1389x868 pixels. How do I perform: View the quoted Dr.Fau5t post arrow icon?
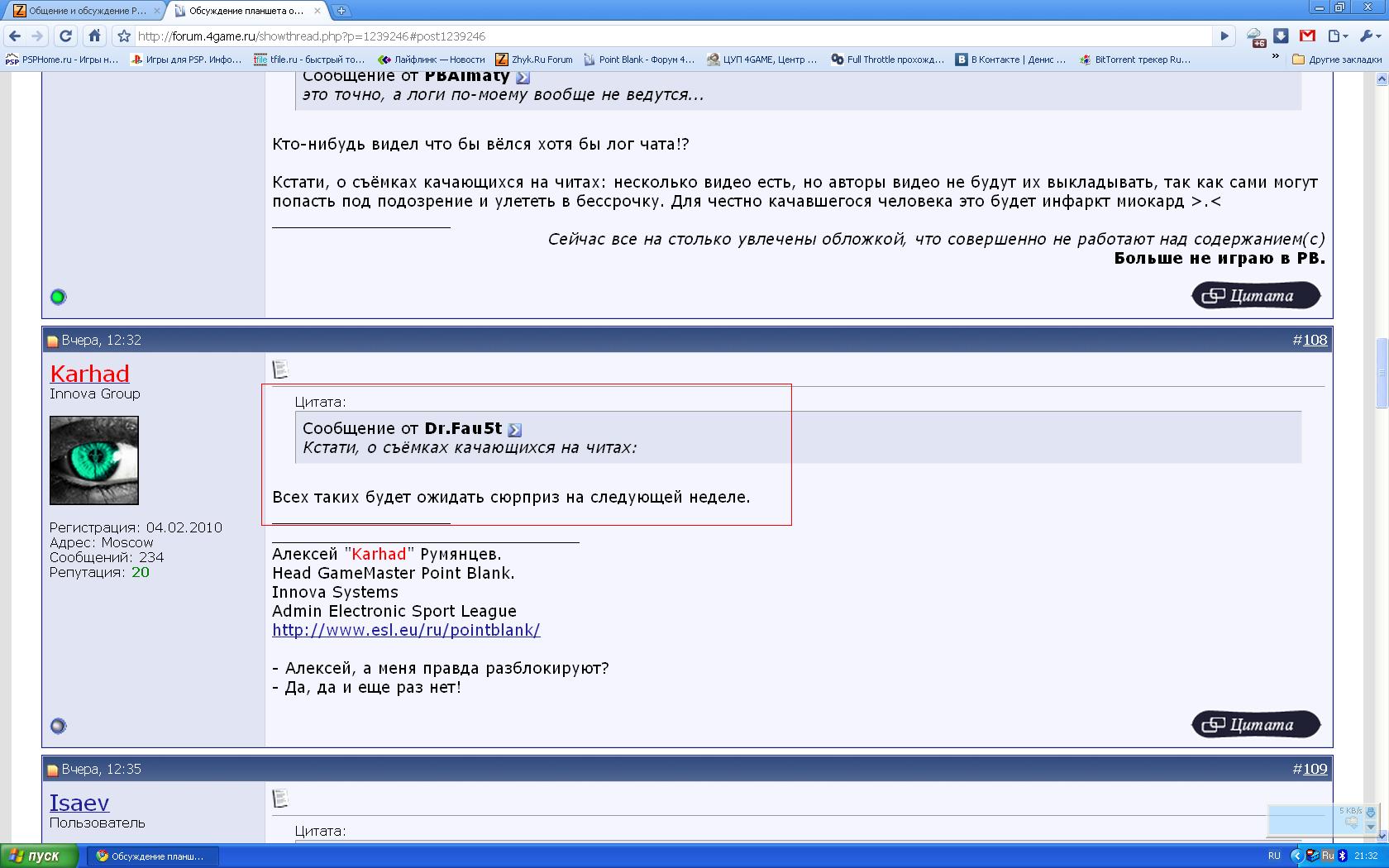(x=515, y=430)
